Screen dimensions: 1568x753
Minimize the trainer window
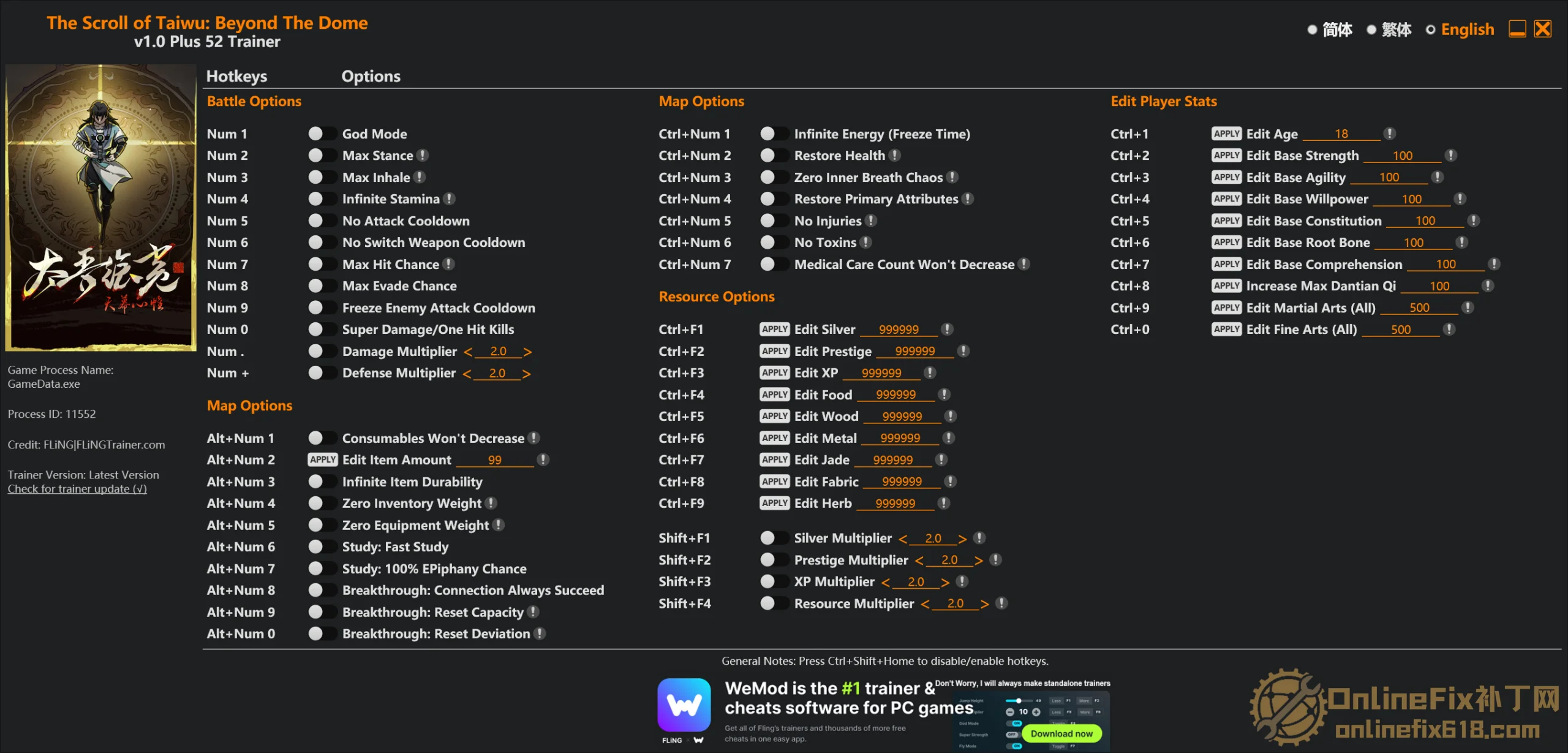click(1517, 29)
